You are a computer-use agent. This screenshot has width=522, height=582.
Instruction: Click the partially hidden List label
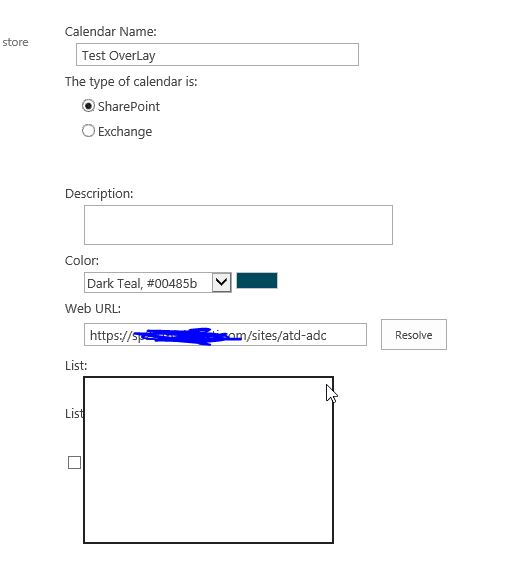[x=74, y=413]
